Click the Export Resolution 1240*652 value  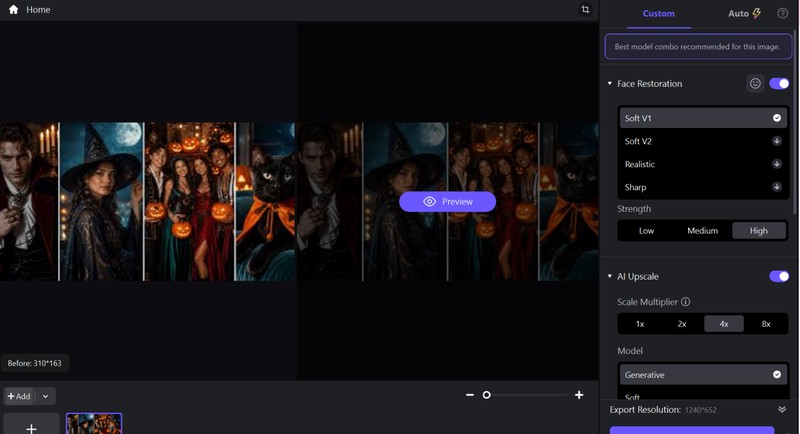point(700,410)
